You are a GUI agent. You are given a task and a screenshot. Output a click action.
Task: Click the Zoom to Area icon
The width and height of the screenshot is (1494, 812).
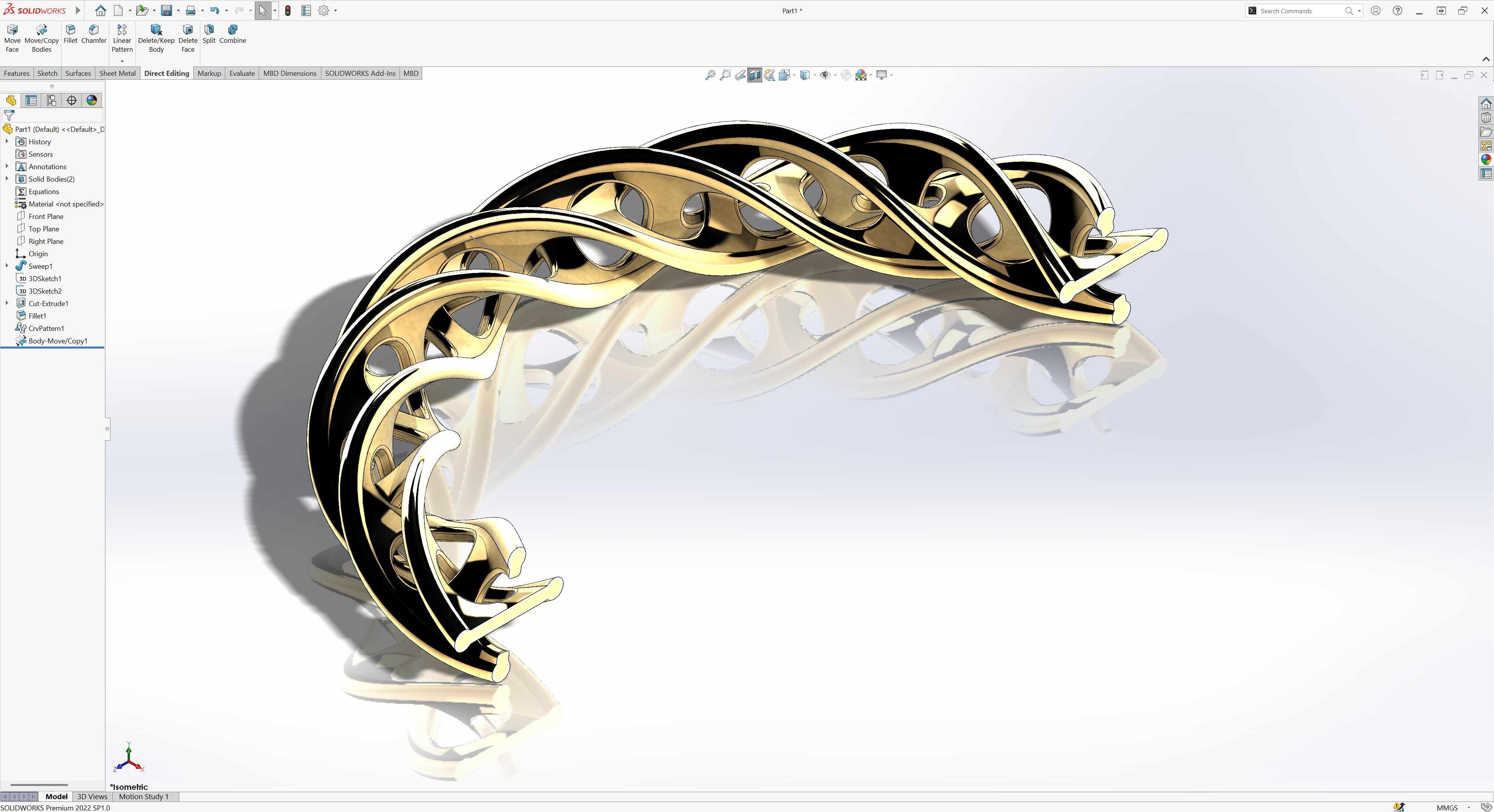725,75
